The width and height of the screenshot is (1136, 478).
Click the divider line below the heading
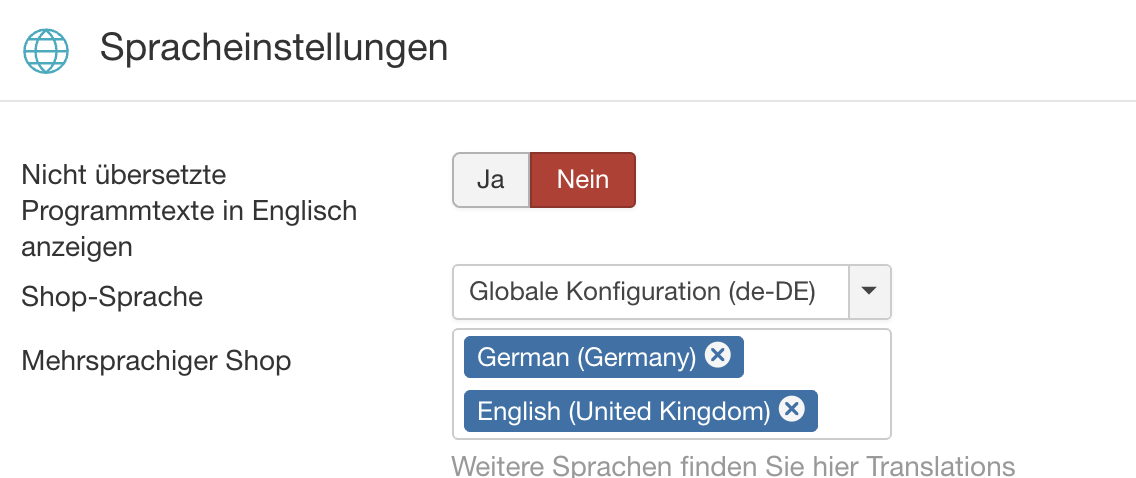pyautogui.click(x=568, y=101)
